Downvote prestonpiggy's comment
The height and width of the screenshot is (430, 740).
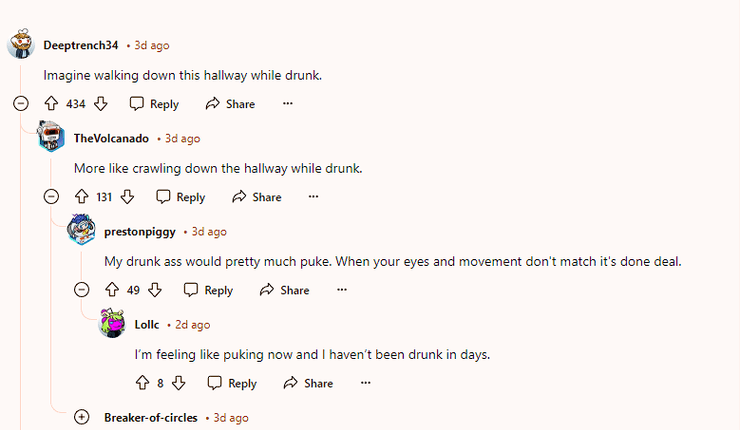pyautogui.click(x=155, y=290)
